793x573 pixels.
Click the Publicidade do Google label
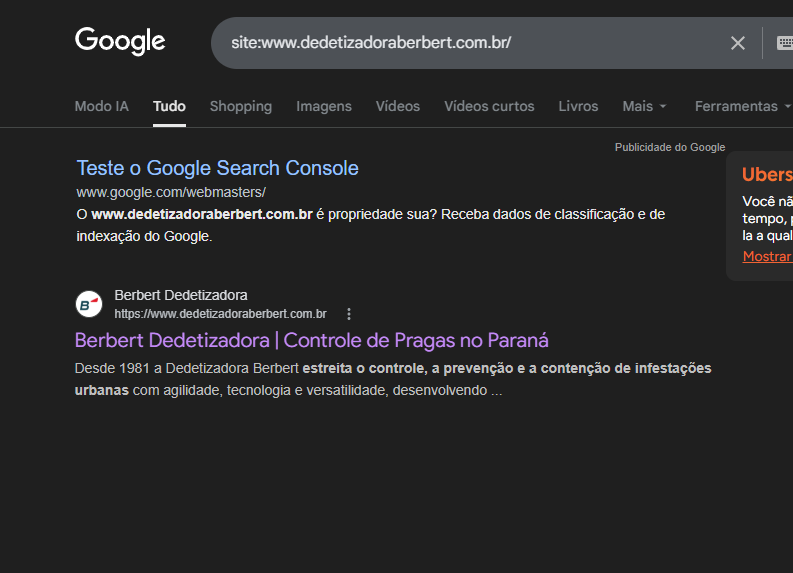tap(670, 147)
